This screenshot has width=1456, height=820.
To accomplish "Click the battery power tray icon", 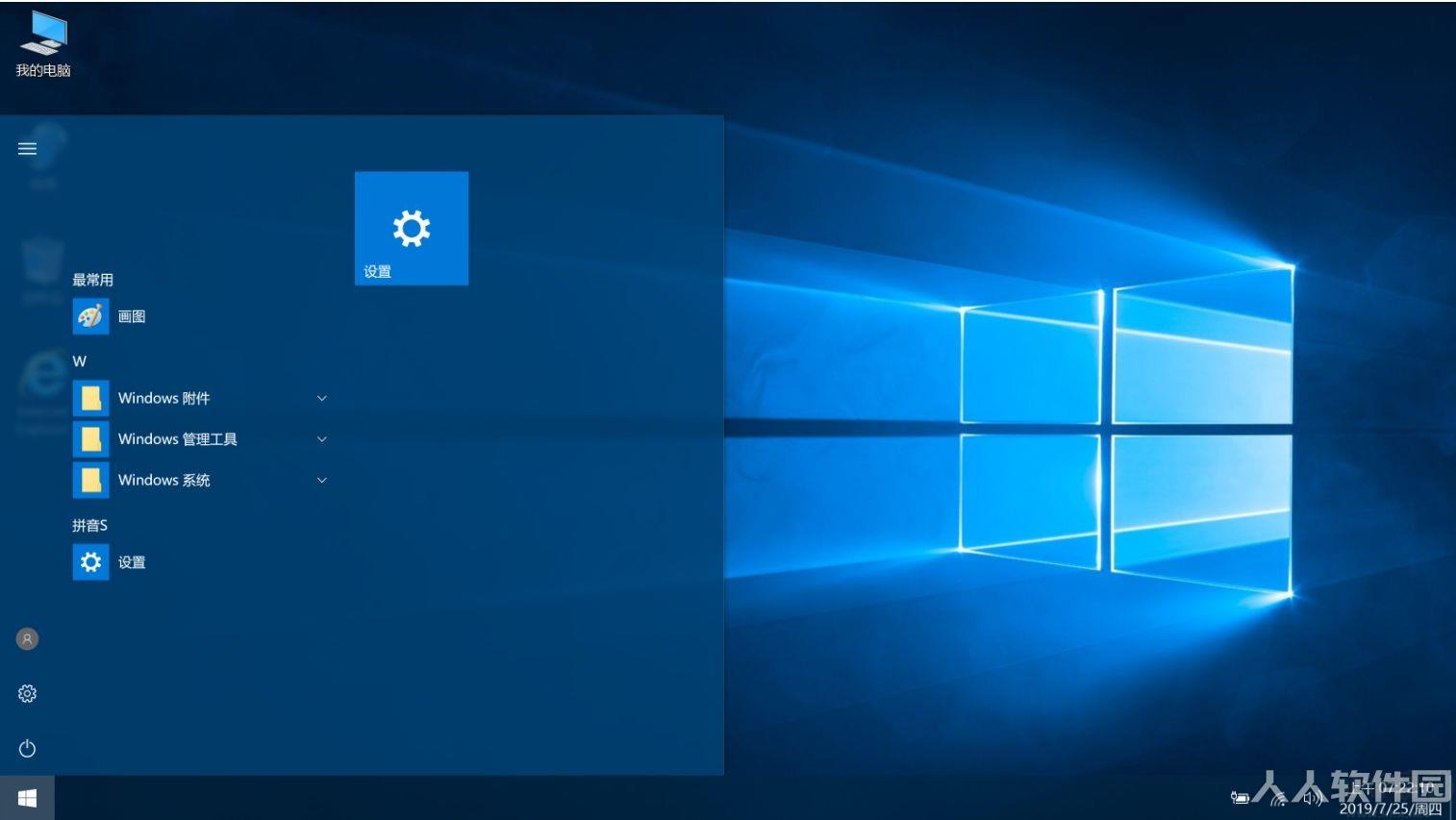I will tap(1240, 797).
